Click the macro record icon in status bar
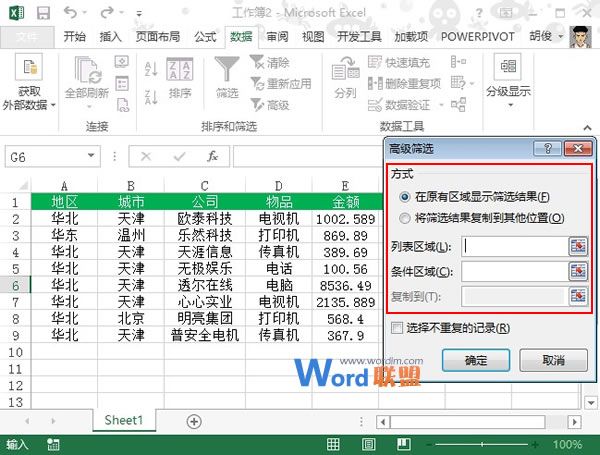 coord(53,444)
